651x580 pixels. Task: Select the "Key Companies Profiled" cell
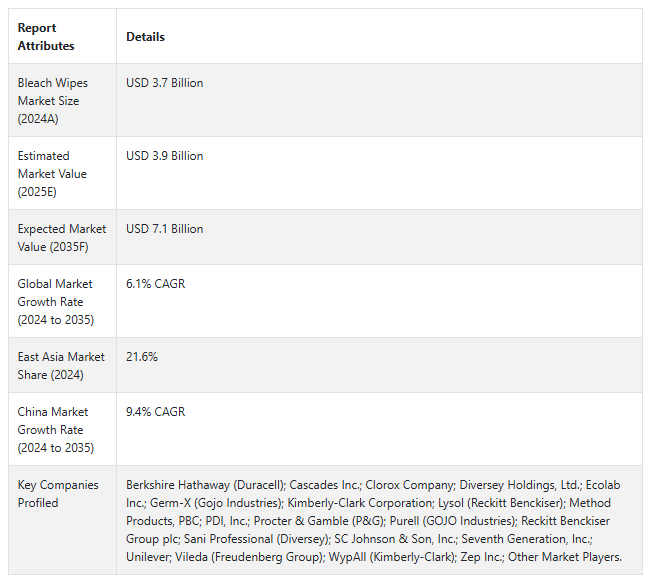click(x=58, y=494)
